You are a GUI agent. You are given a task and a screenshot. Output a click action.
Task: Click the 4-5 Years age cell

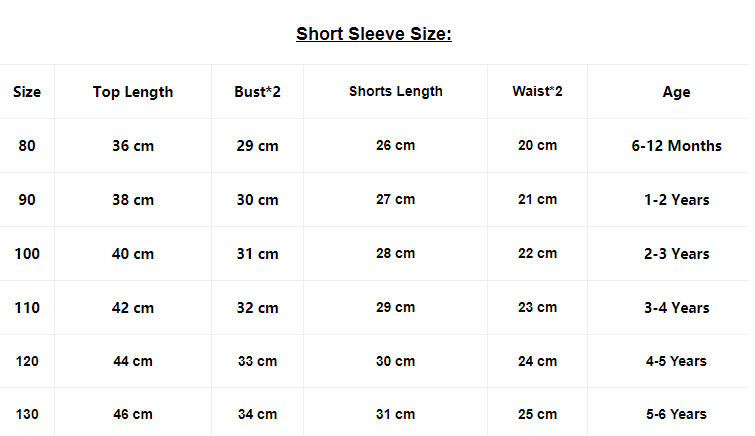pyautogui.click(x=676, y=361)
